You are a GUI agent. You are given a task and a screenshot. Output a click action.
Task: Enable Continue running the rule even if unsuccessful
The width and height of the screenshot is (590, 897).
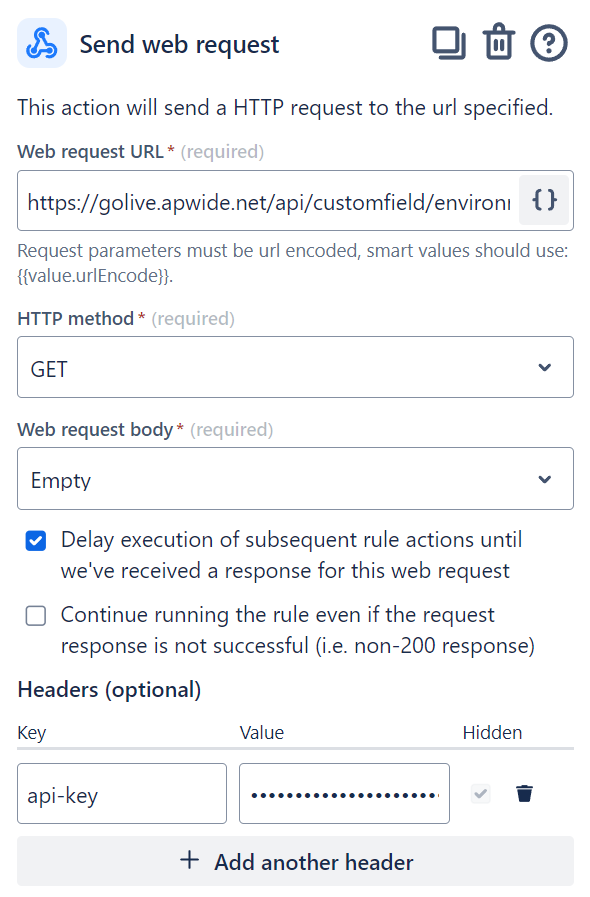point(36,616)
